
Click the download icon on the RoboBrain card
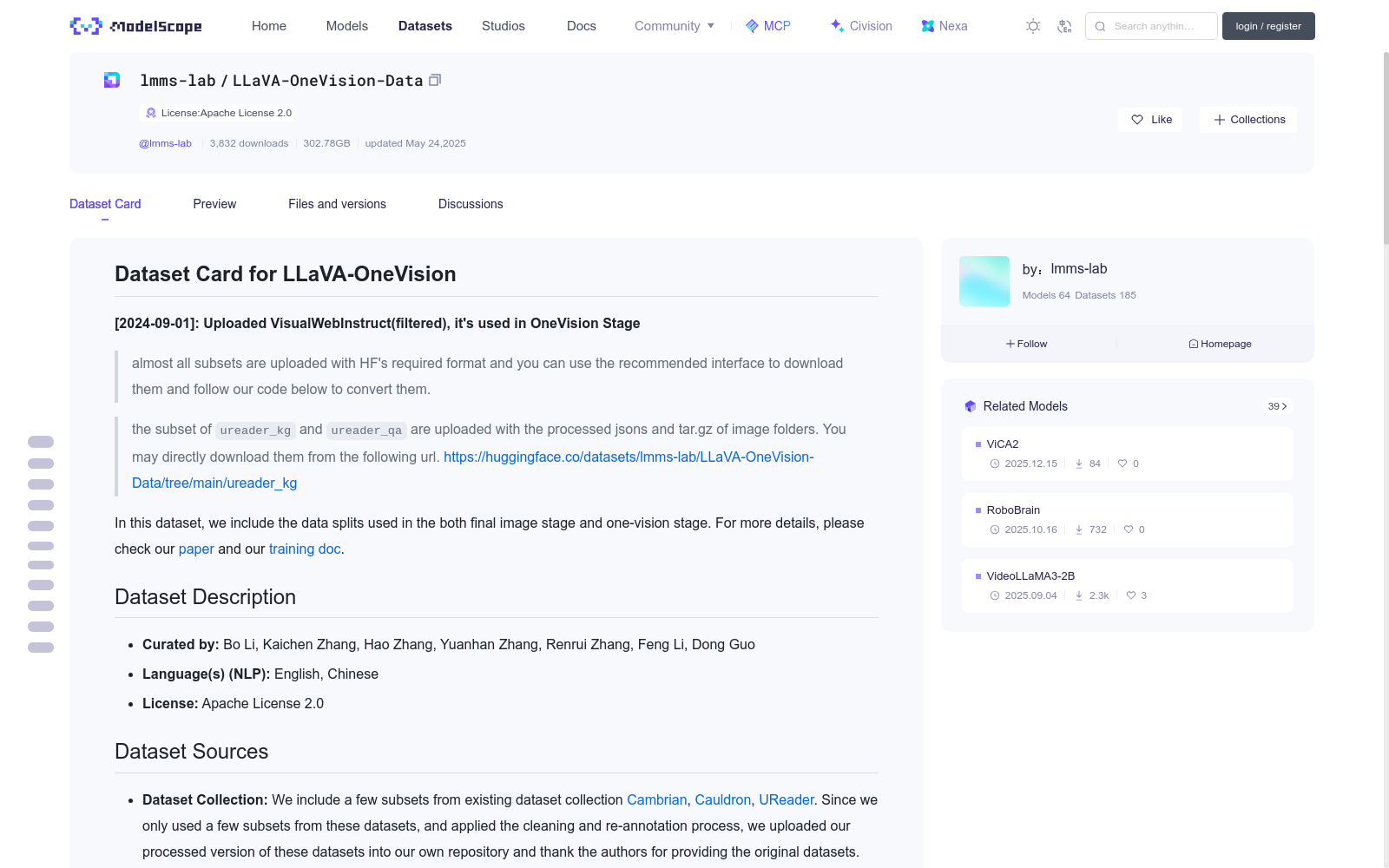point(1079,529)
